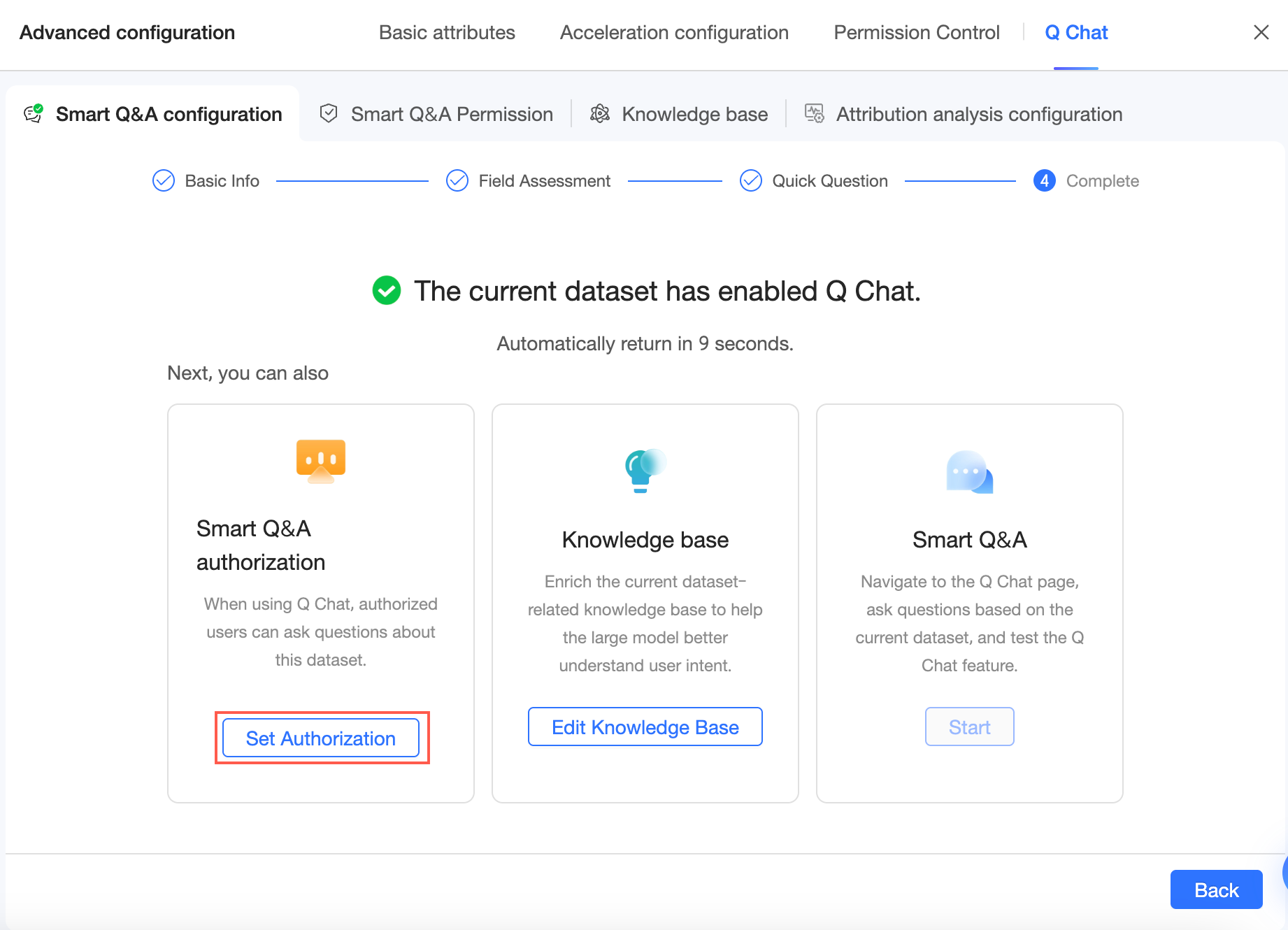
Task: Click the blue Back button
Action: pos(1216,889)
